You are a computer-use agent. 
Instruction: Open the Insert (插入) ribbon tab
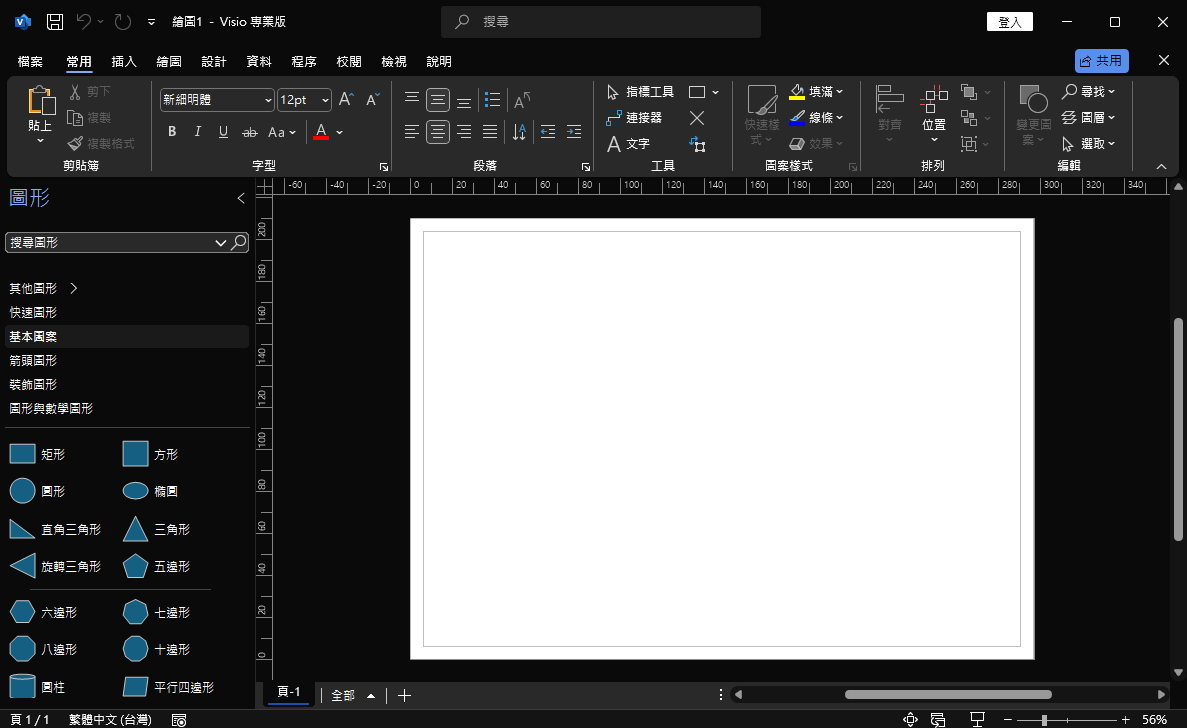tap(124, 62)
